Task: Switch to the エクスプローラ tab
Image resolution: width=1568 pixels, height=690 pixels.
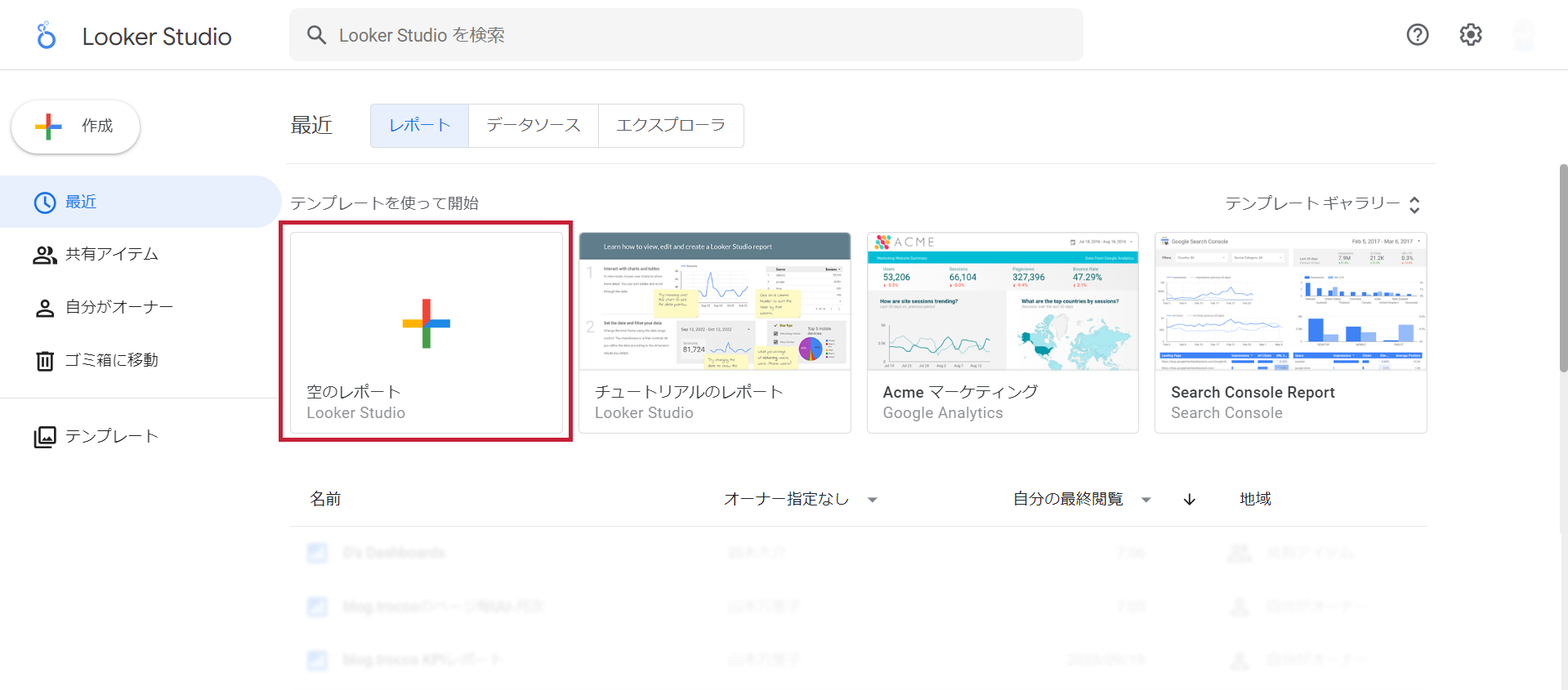Action: (671, 126)
